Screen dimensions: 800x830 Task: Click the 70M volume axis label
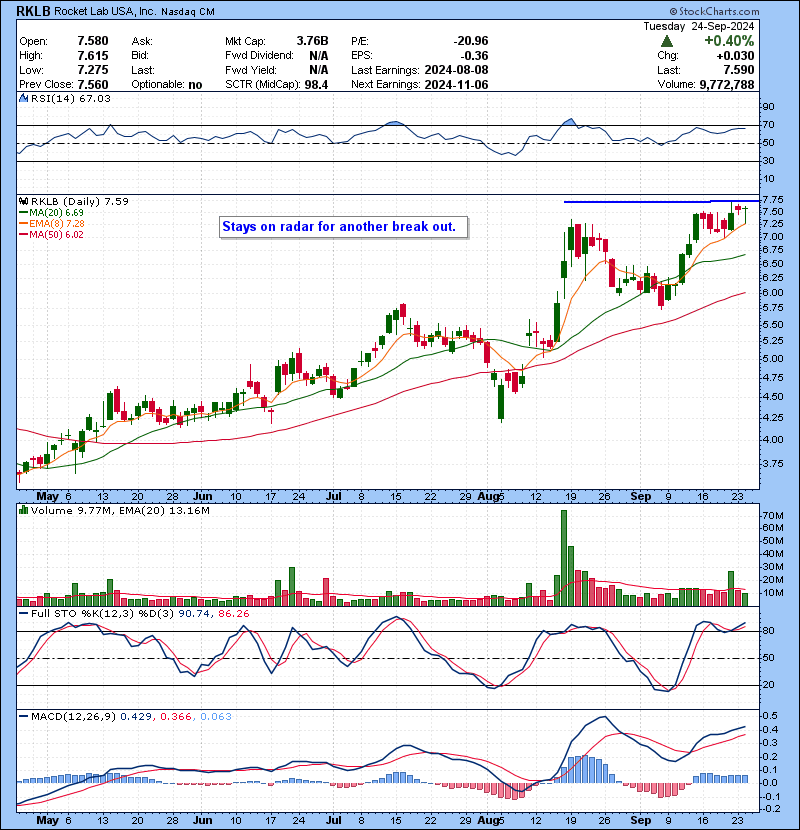pos(773,515)
